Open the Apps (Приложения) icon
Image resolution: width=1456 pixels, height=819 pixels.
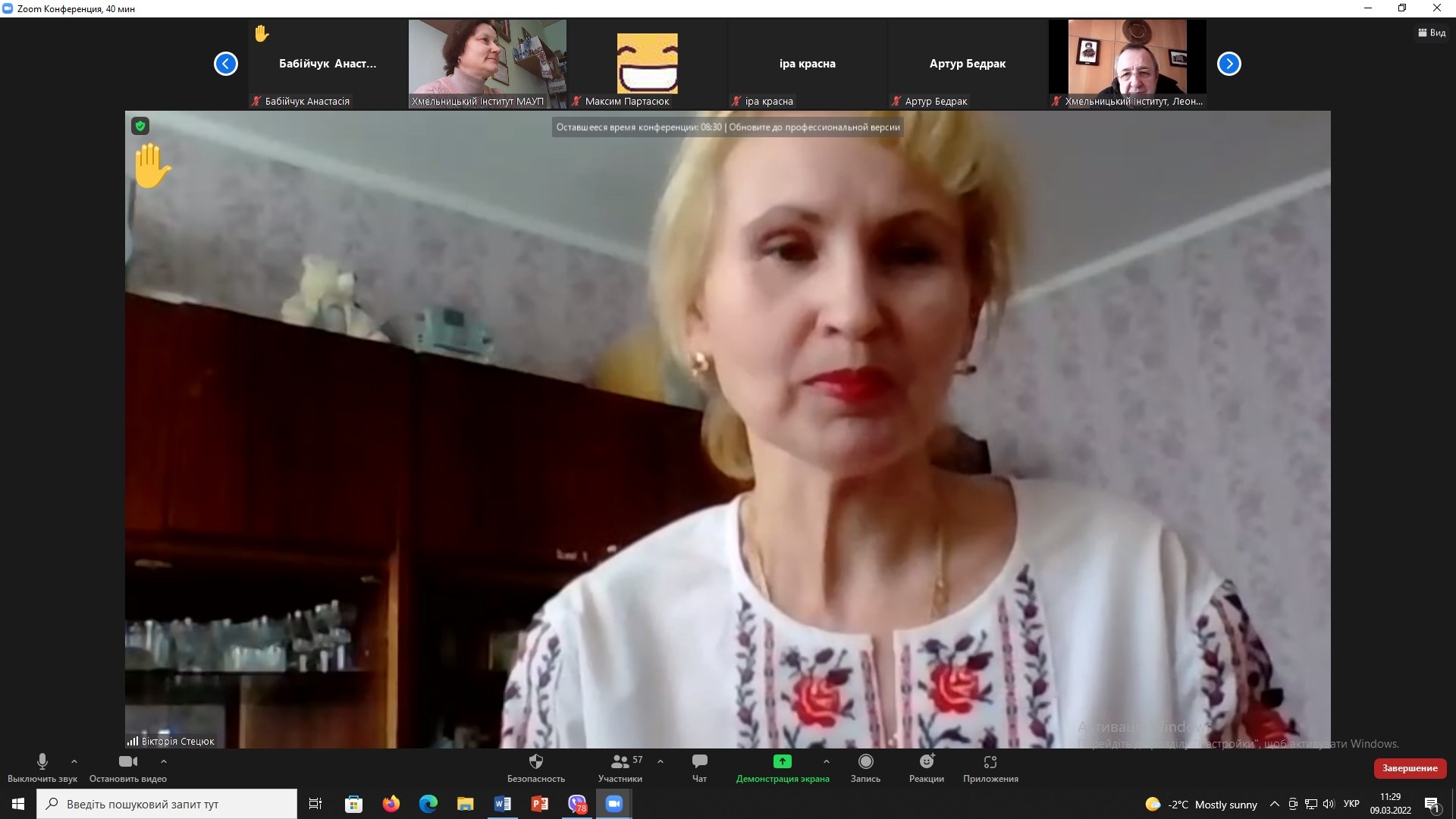pyautogui.click(x=990, y=762)
